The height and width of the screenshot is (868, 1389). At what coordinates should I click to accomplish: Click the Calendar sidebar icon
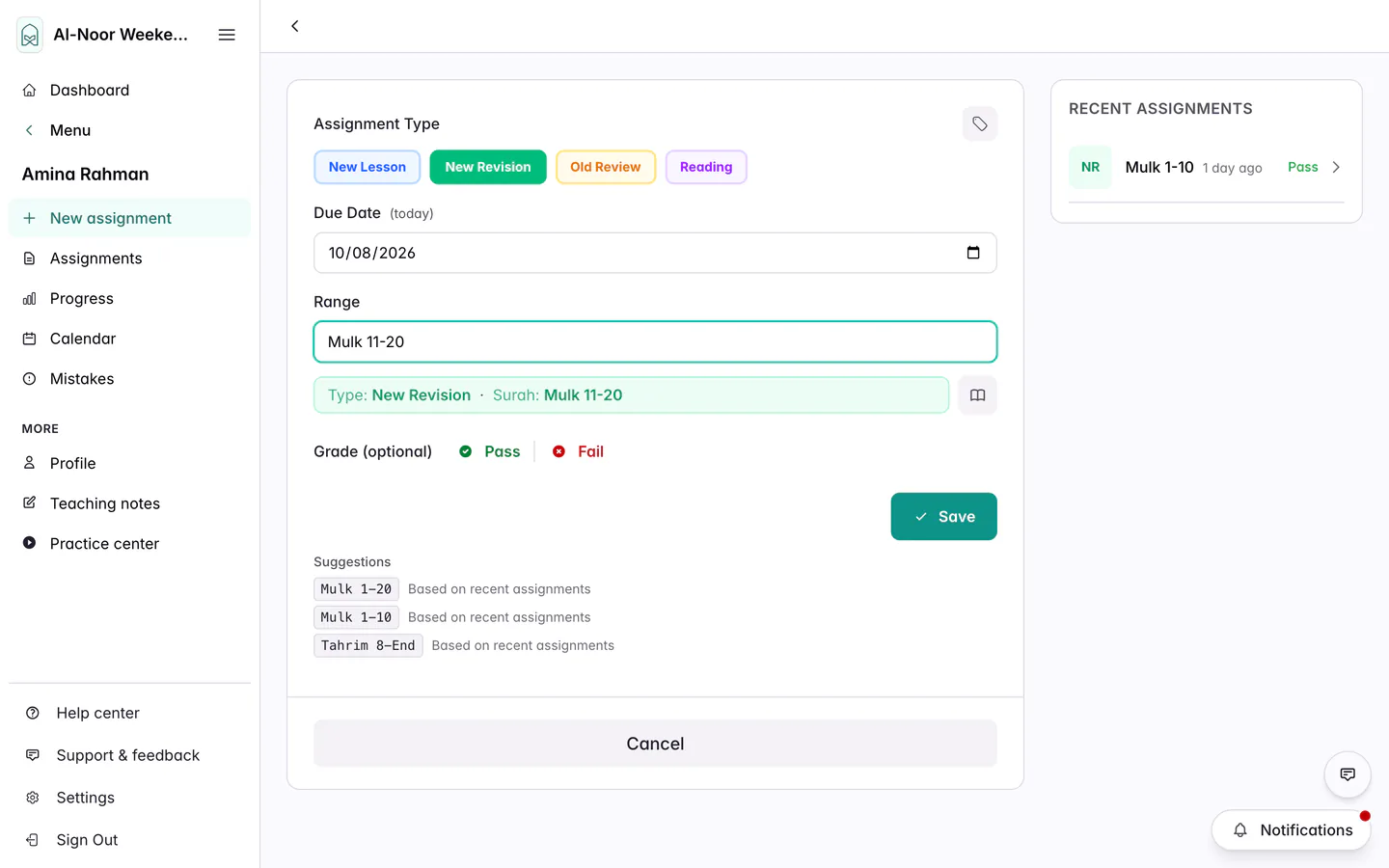[30, 339]
